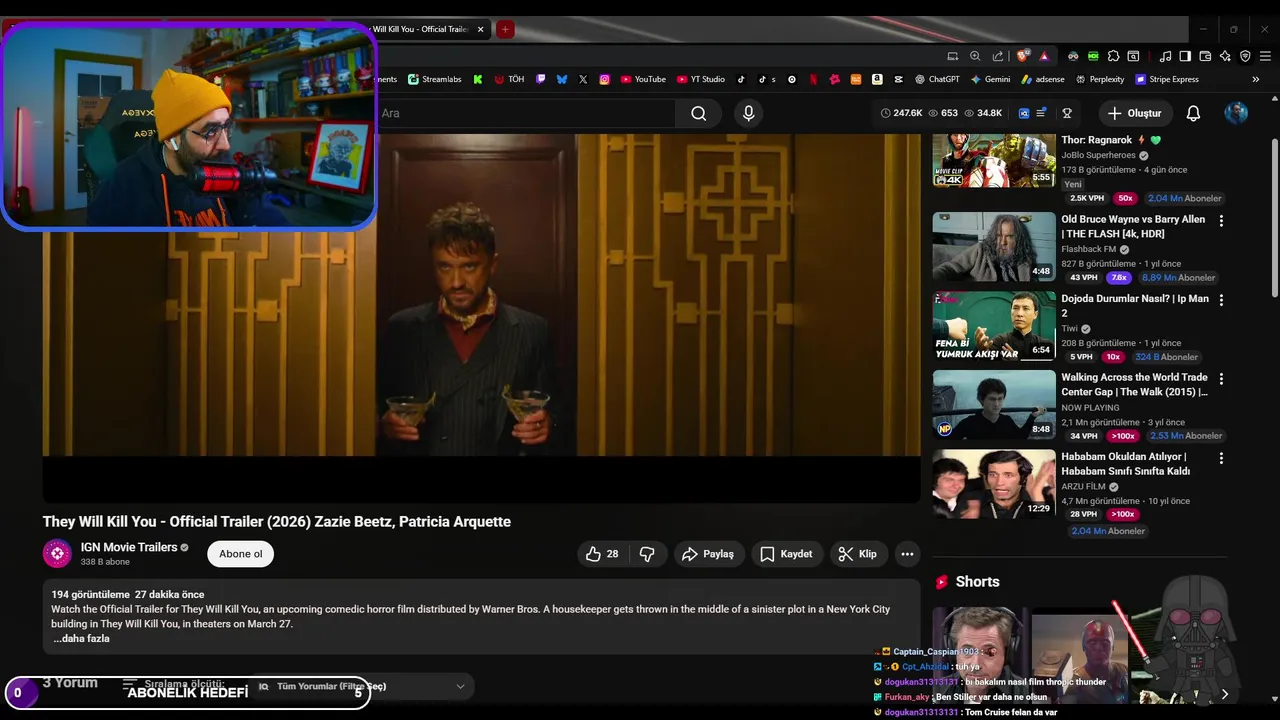Click the Amazon bookmark icon

(877, 79)
